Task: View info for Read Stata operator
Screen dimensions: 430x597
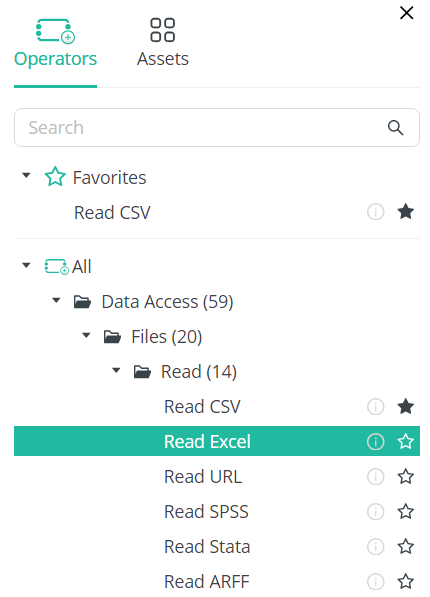Action: coord(375,547)
